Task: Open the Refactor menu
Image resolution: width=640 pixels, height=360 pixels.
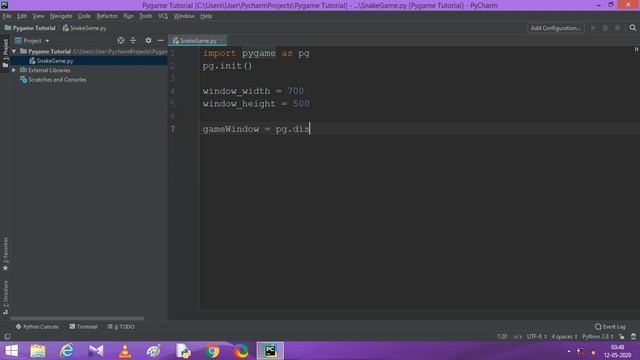Action: 107,16
